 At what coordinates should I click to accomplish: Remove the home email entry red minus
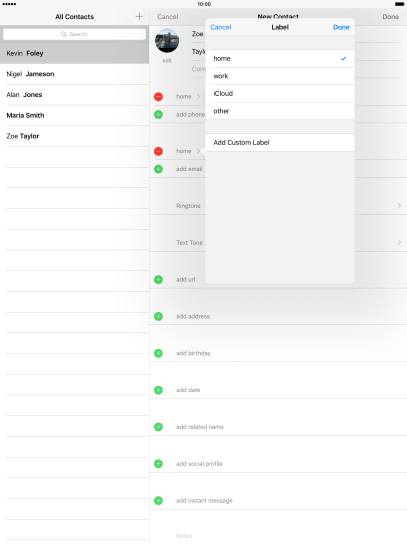click(x=158, y=151)
